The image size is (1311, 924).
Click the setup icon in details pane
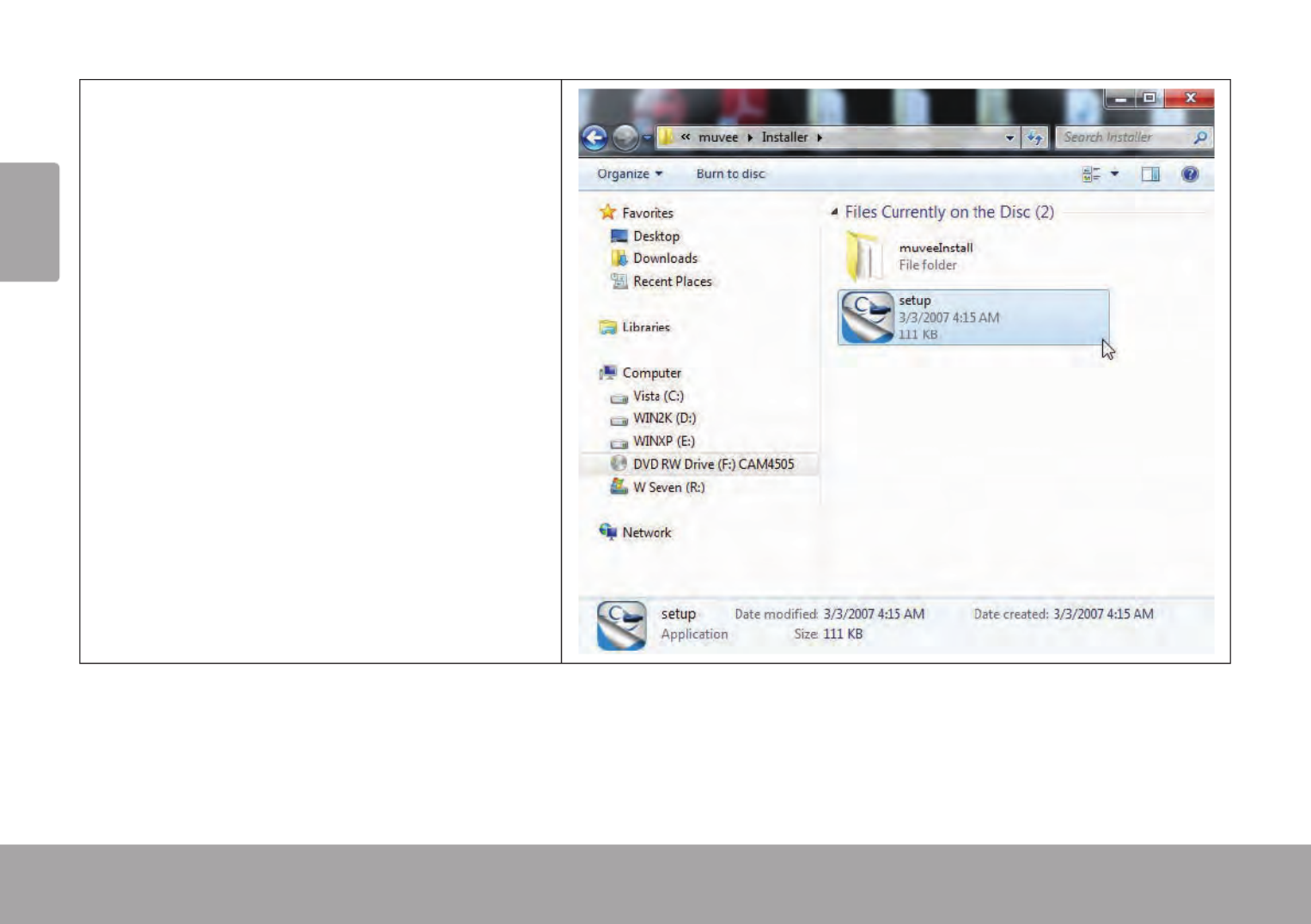621,625
